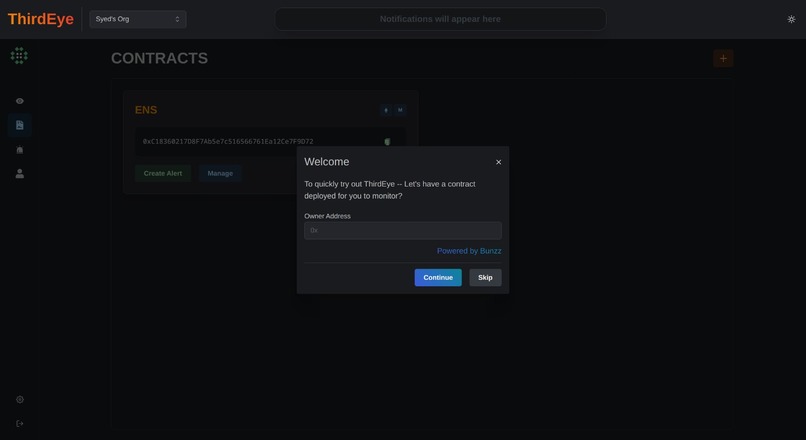
Task: Open the settings gear sidebar icon
Action: 20,399
